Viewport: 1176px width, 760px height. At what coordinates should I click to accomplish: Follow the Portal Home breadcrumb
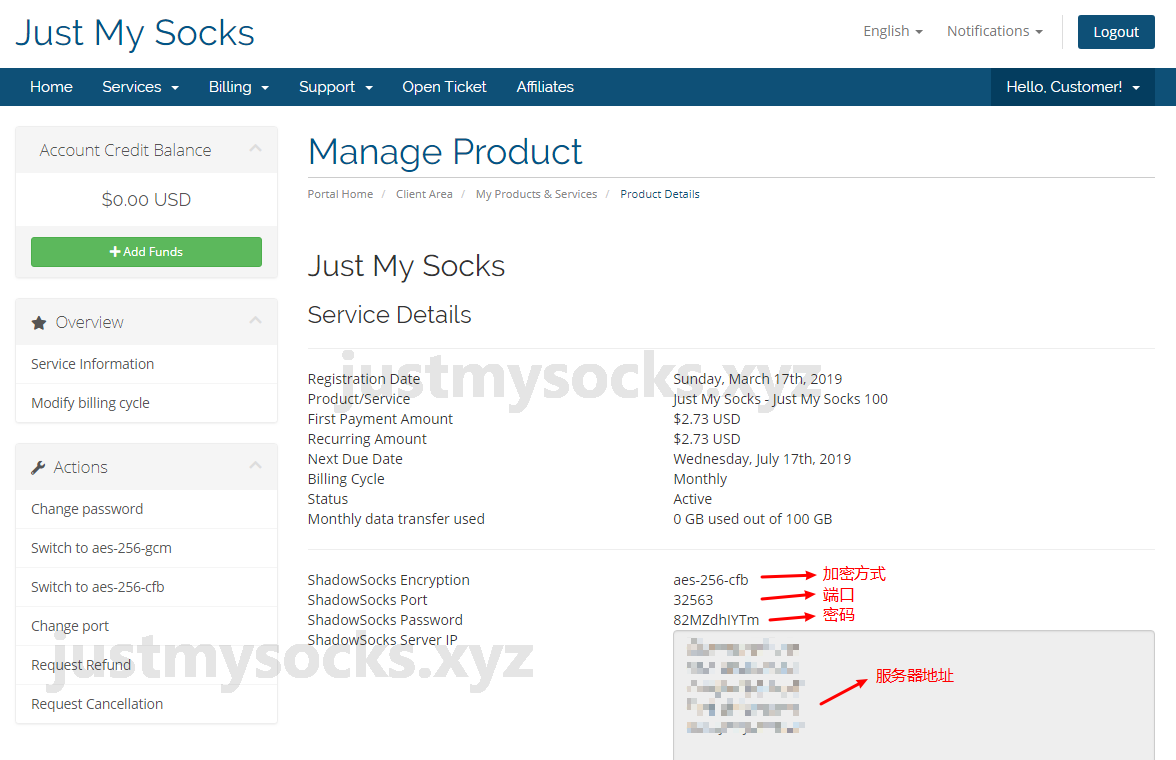[x=340, y=194]
